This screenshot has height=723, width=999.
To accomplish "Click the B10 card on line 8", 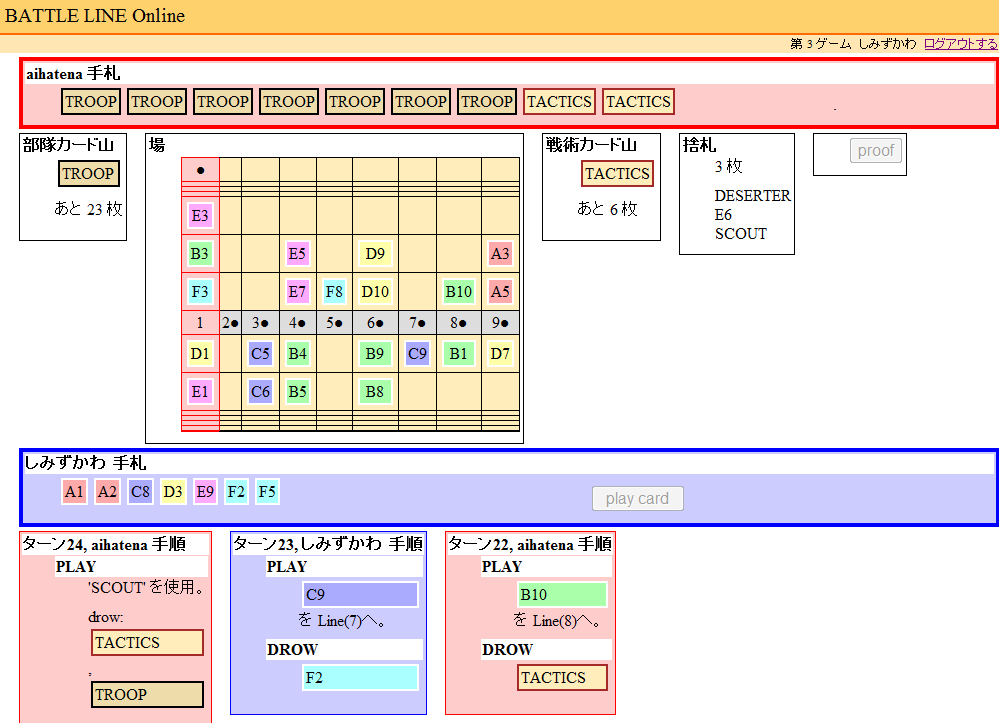I will point(459,292).
